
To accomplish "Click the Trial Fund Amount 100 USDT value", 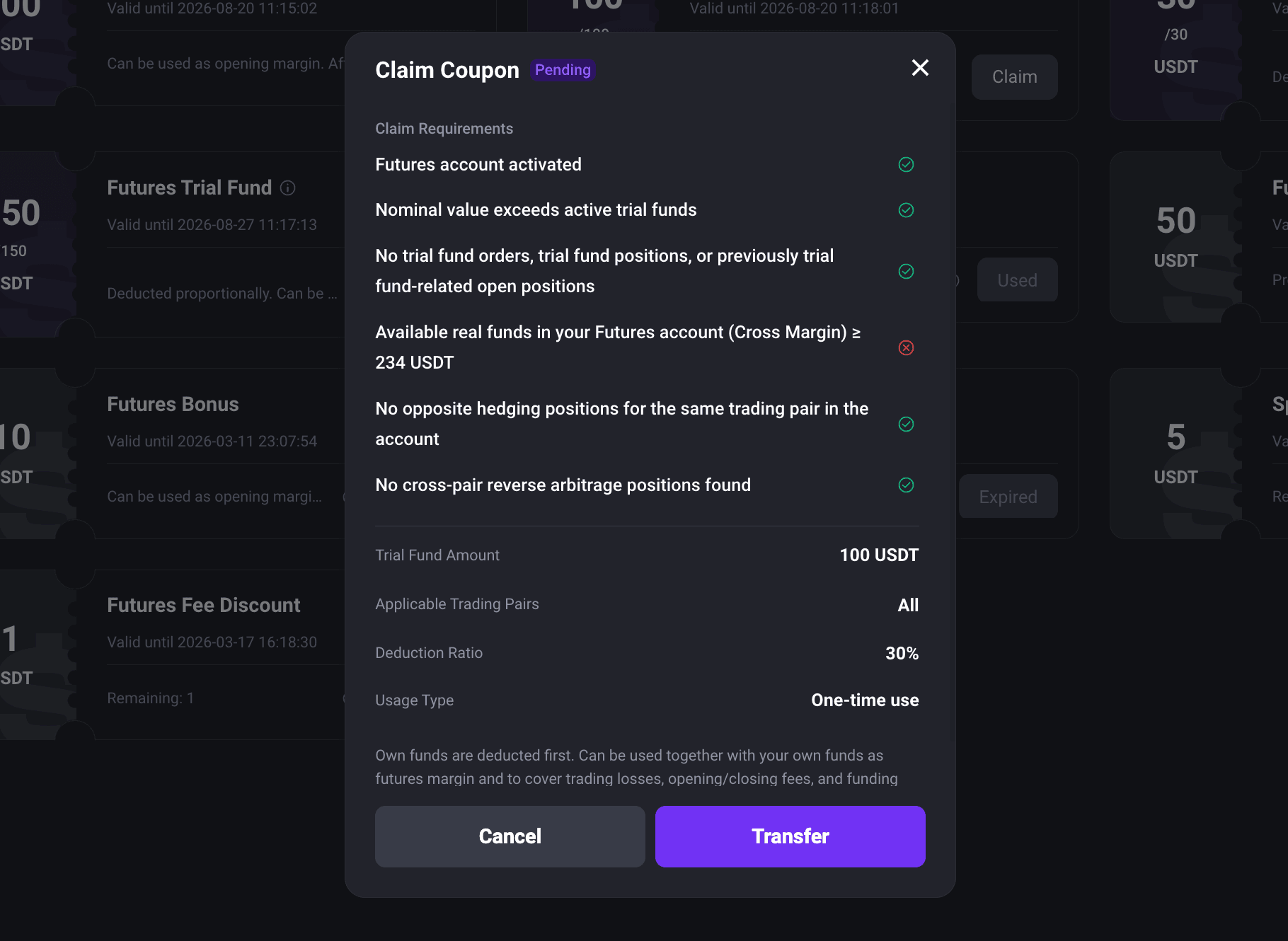I will coord(879,555).
